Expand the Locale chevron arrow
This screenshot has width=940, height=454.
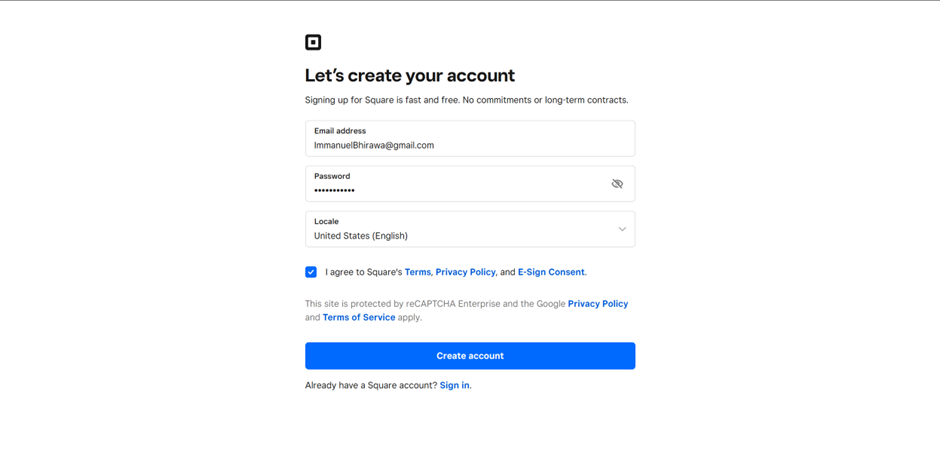coord(622,229)
